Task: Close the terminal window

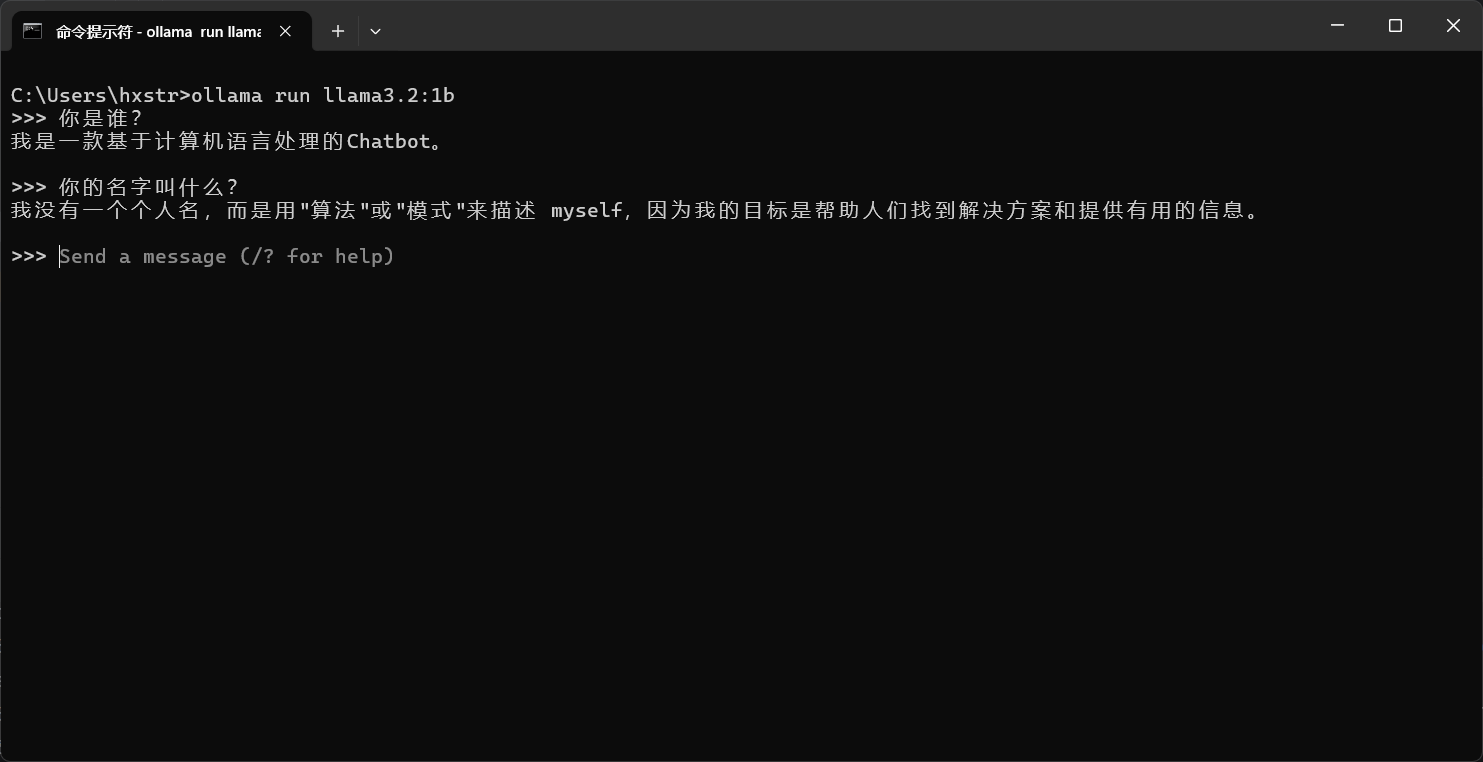Action: click(x=1453, y=25)
